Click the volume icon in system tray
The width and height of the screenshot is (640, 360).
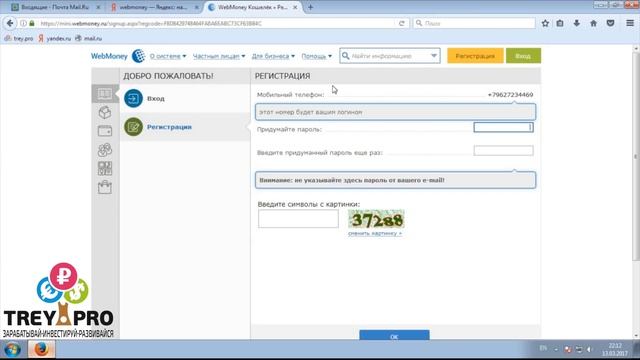(x=589, y=349)
